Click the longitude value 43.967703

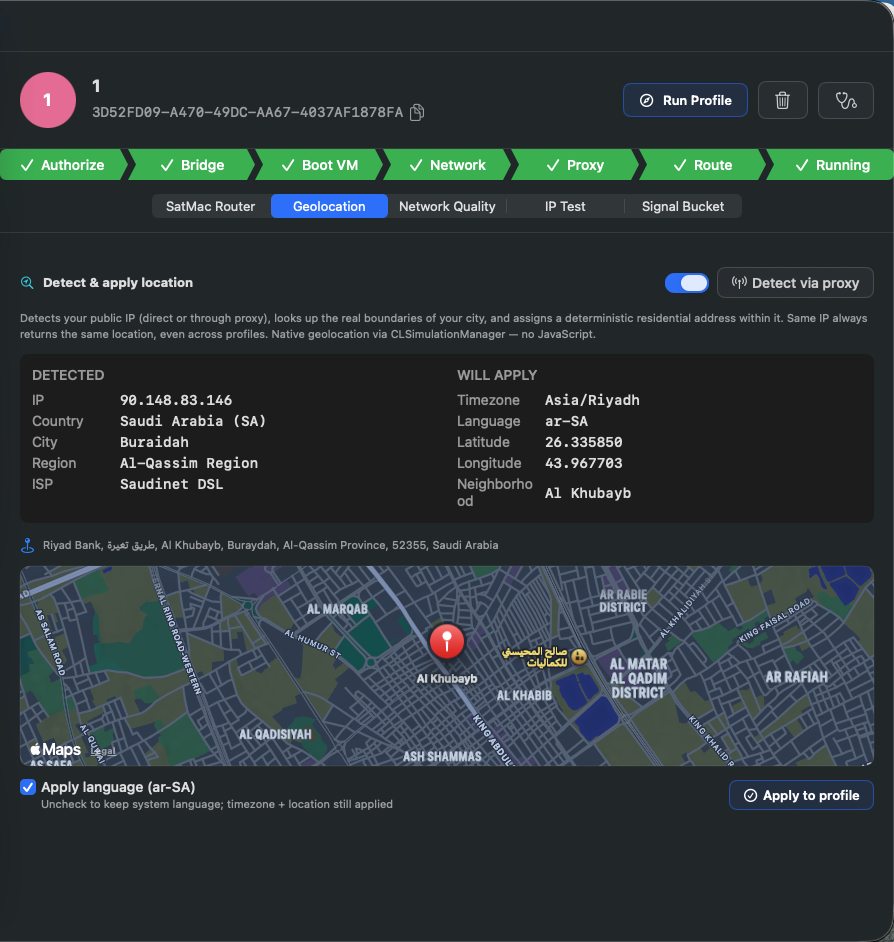point(583,463)
